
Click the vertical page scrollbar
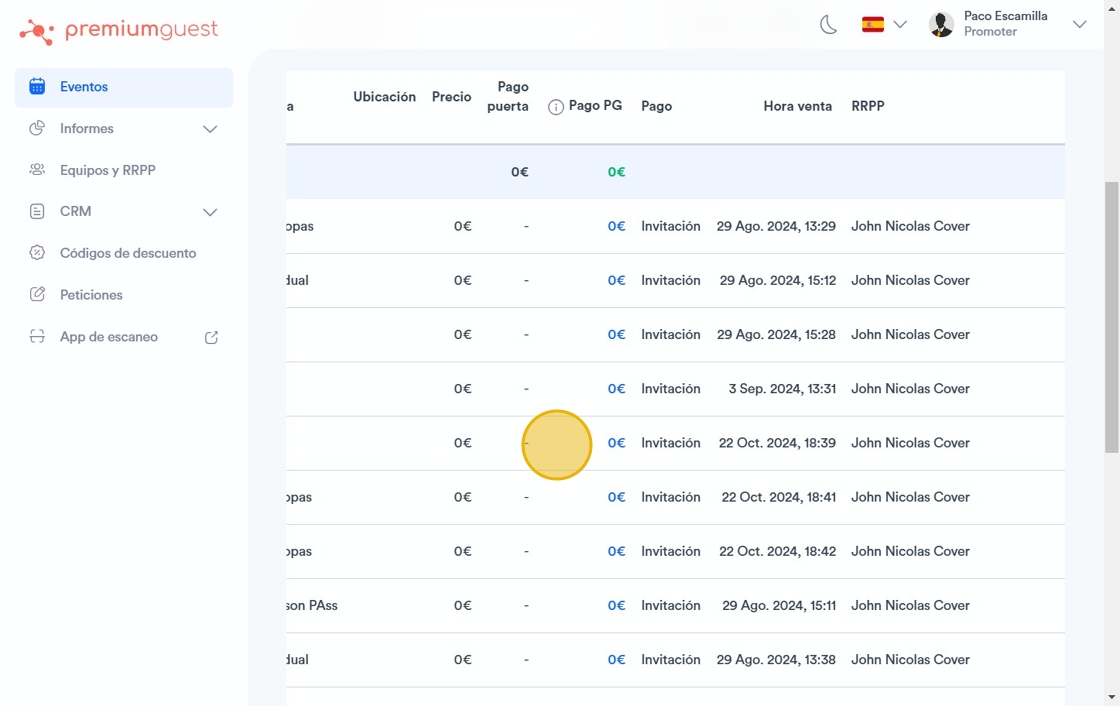click(x=1111, y=316)
